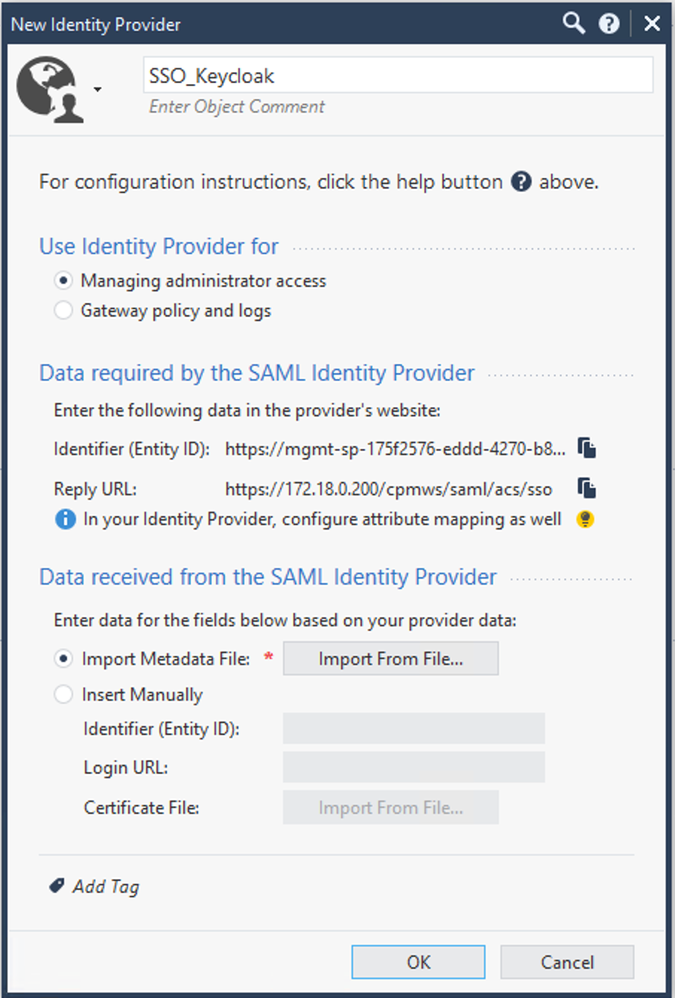Click the search magnifier icon in title bar
The width and height of the screenshot is (675, 998).
click(x=573, y=23)
